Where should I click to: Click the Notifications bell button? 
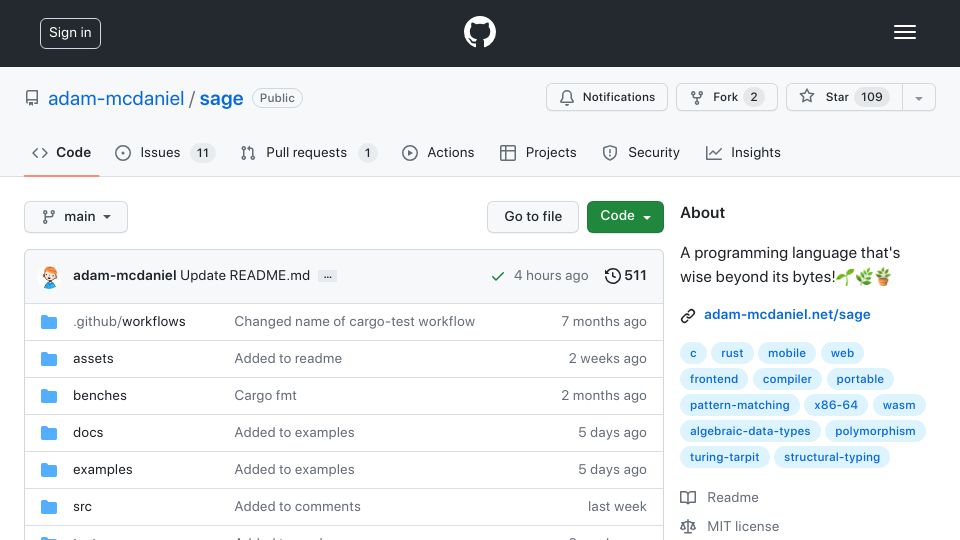pos(607,97)
